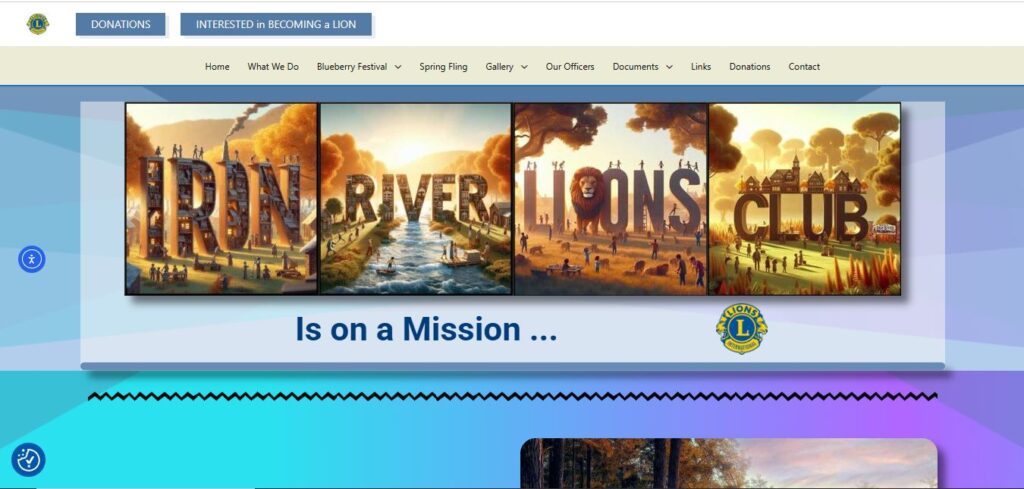Click the Lions Club logo in header

coord(38,24)
